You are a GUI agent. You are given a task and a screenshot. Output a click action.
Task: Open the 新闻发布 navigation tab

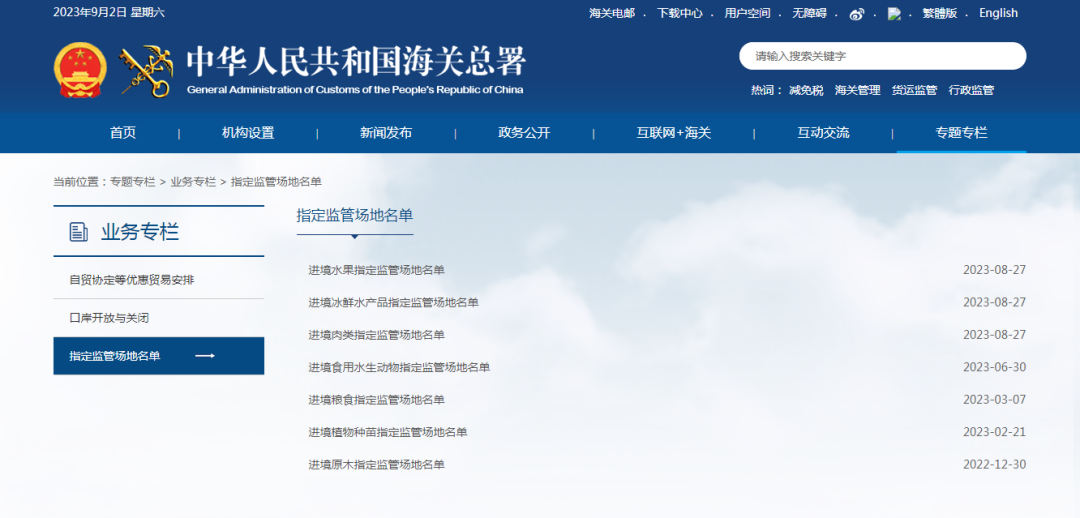(x=386, y=133)
